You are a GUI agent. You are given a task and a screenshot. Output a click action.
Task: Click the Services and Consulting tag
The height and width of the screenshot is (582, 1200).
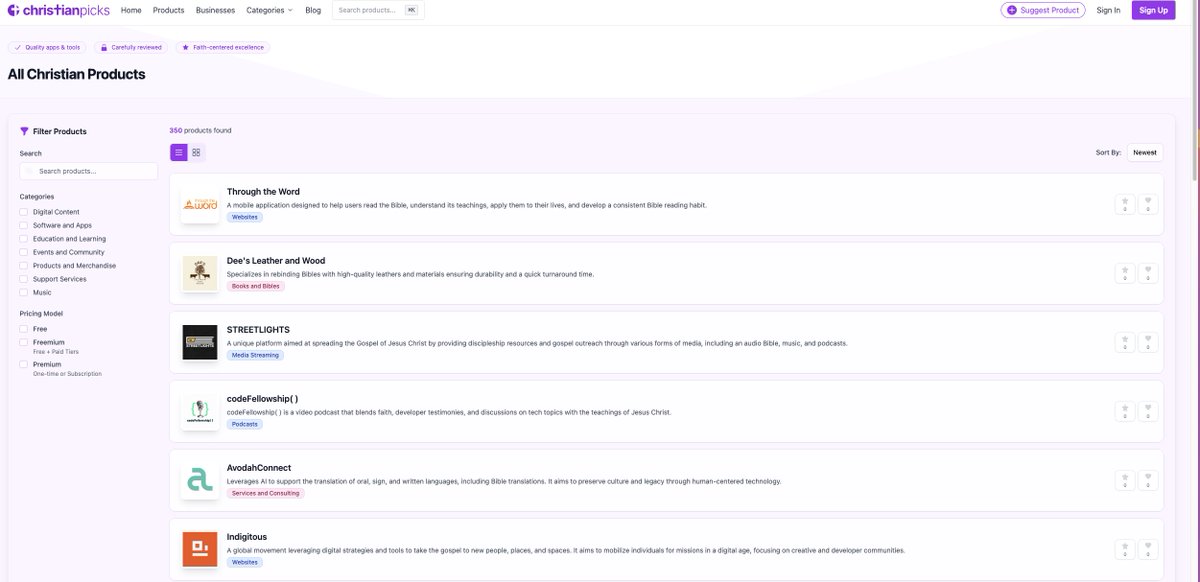click(x=265, y=493)
